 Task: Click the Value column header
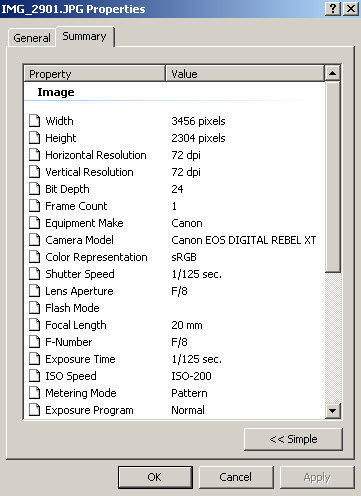tap(245, 74)
